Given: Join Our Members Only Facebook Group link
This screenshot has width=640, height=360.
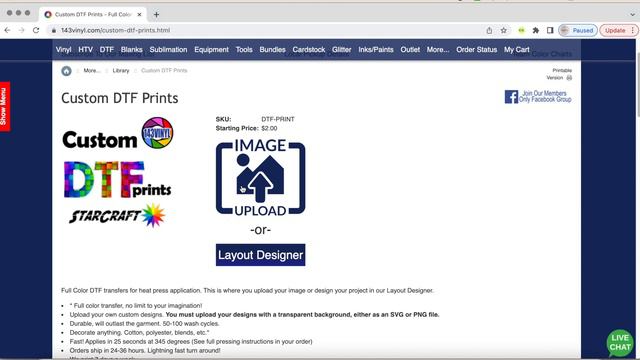Looking at the screenshot, I should click(x=545, y=96).
